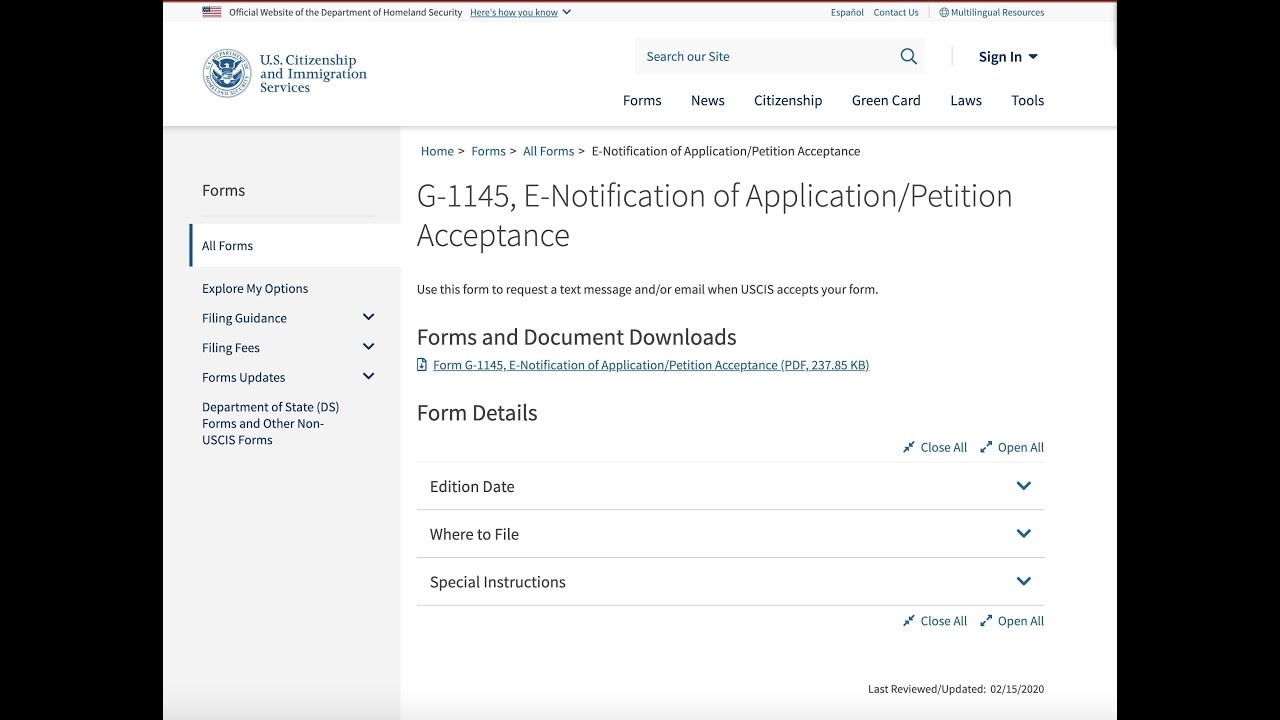Open the All Forms breadcrumb link

(548, 151)
